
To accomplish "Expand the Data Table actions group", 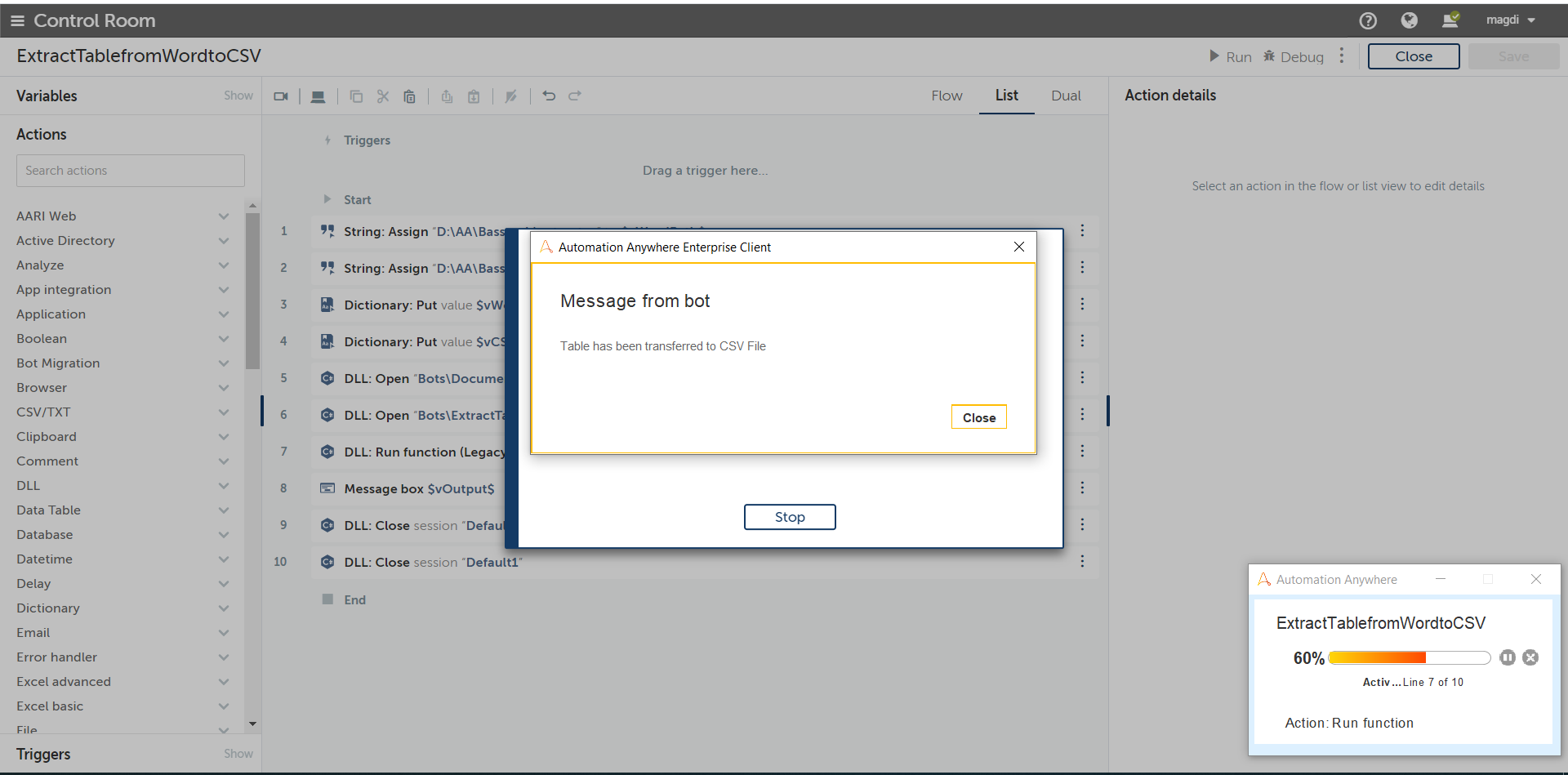I will 224,510.
